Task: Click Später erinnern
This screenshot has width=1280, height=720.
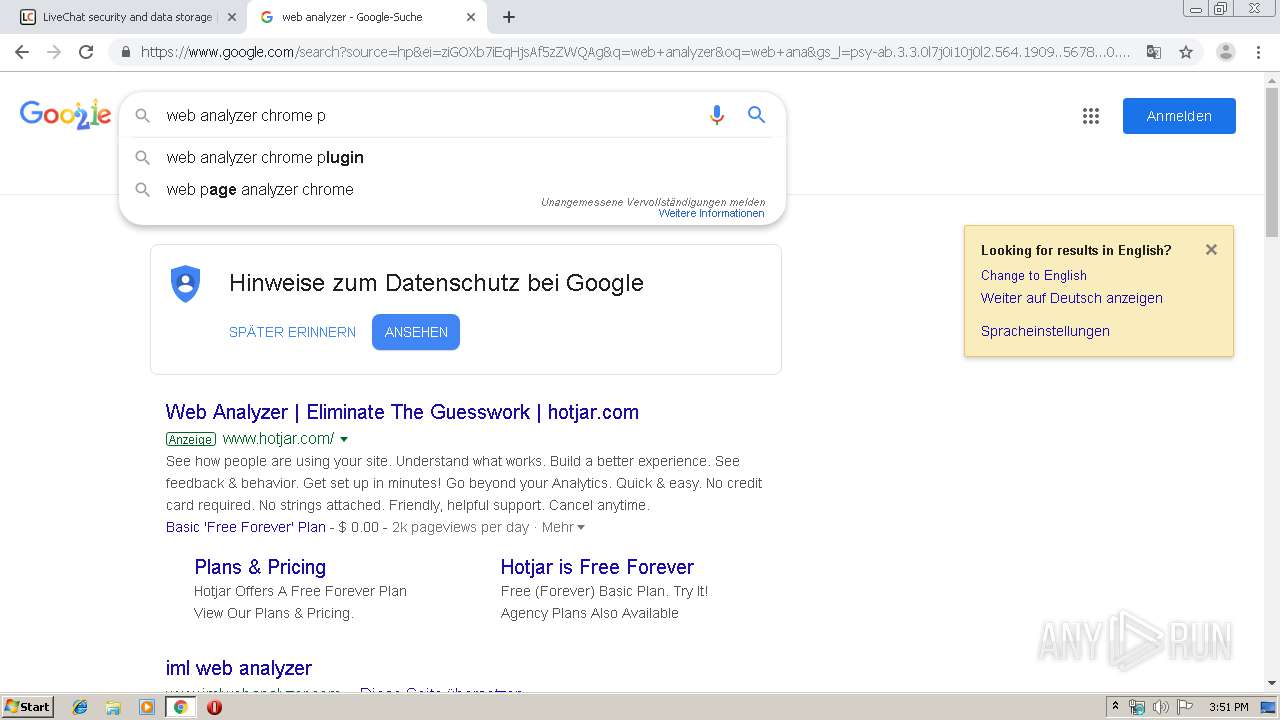Action: pyautogui.click(x=292, y=332)
